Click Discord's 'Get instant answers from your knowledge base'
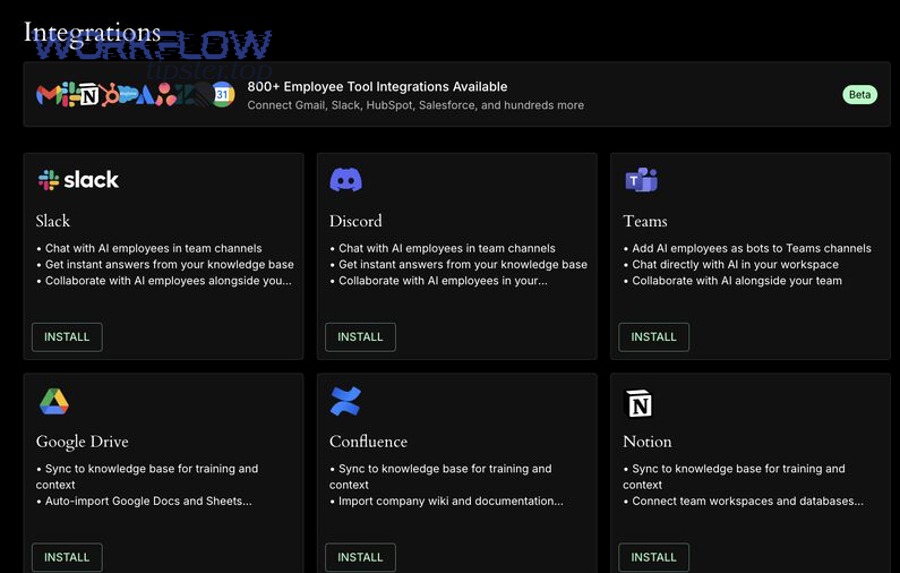 click(x=463, y=265)
